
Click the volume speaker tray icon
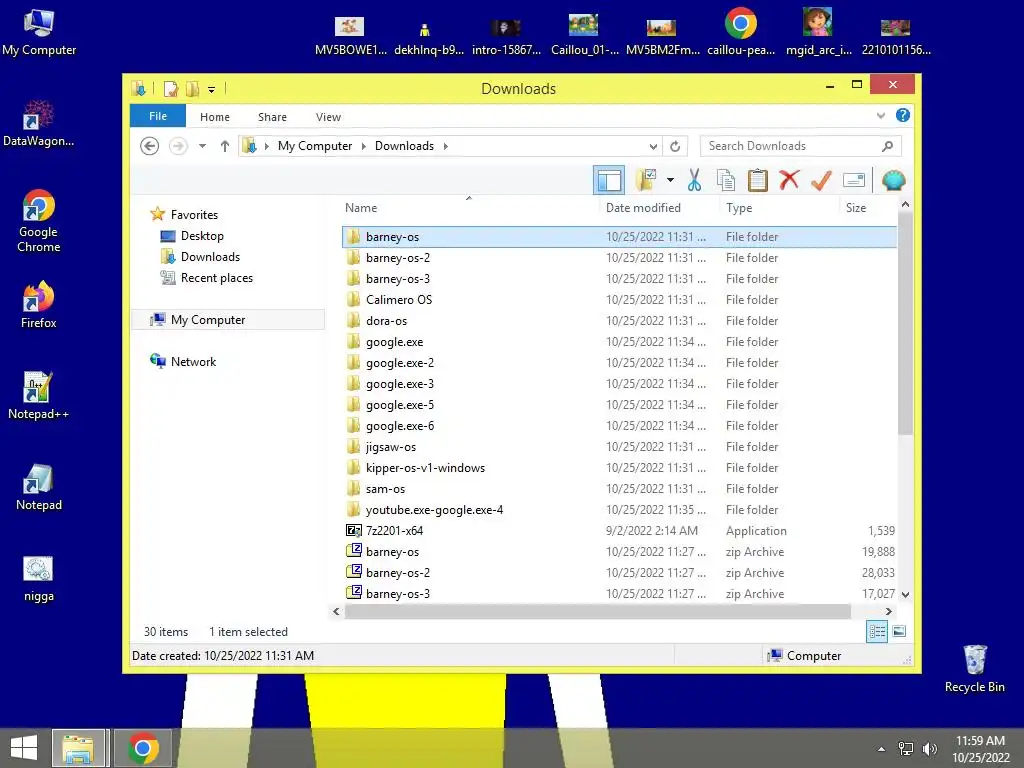point(929,749)
